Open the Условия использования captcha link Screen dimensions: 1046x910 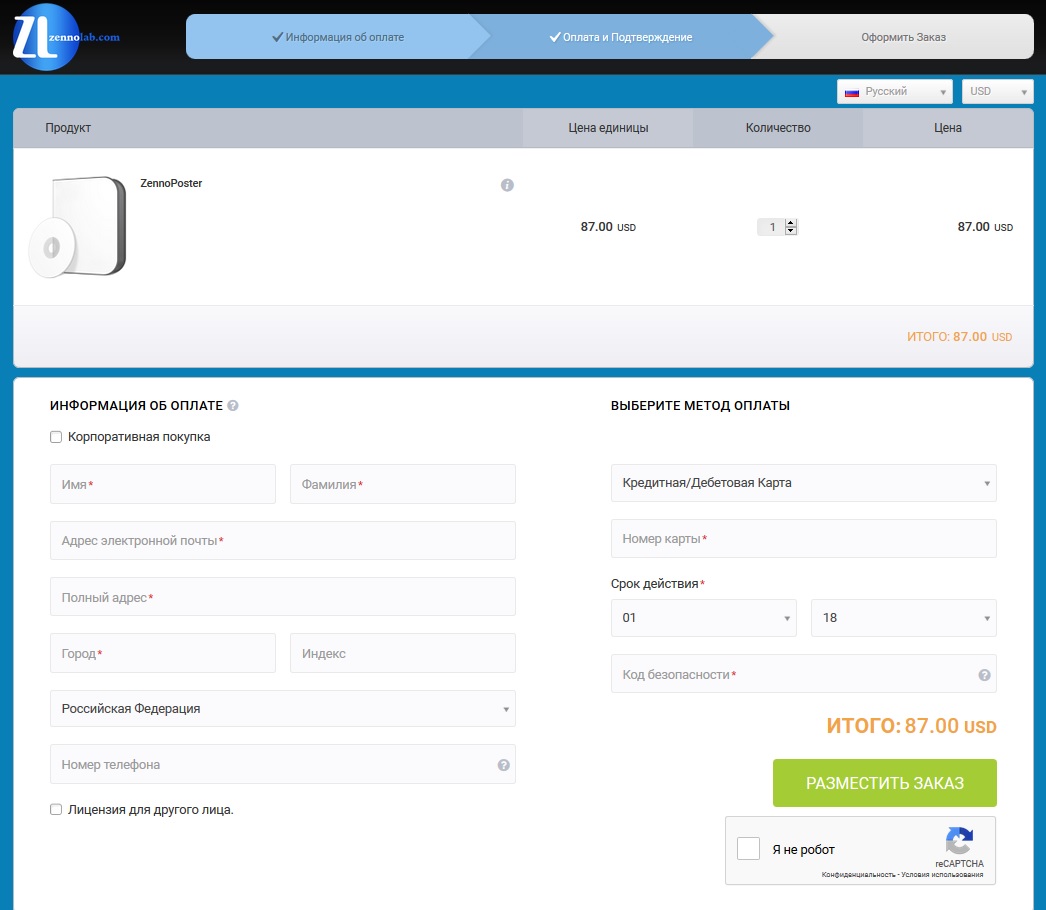(942, 875)
